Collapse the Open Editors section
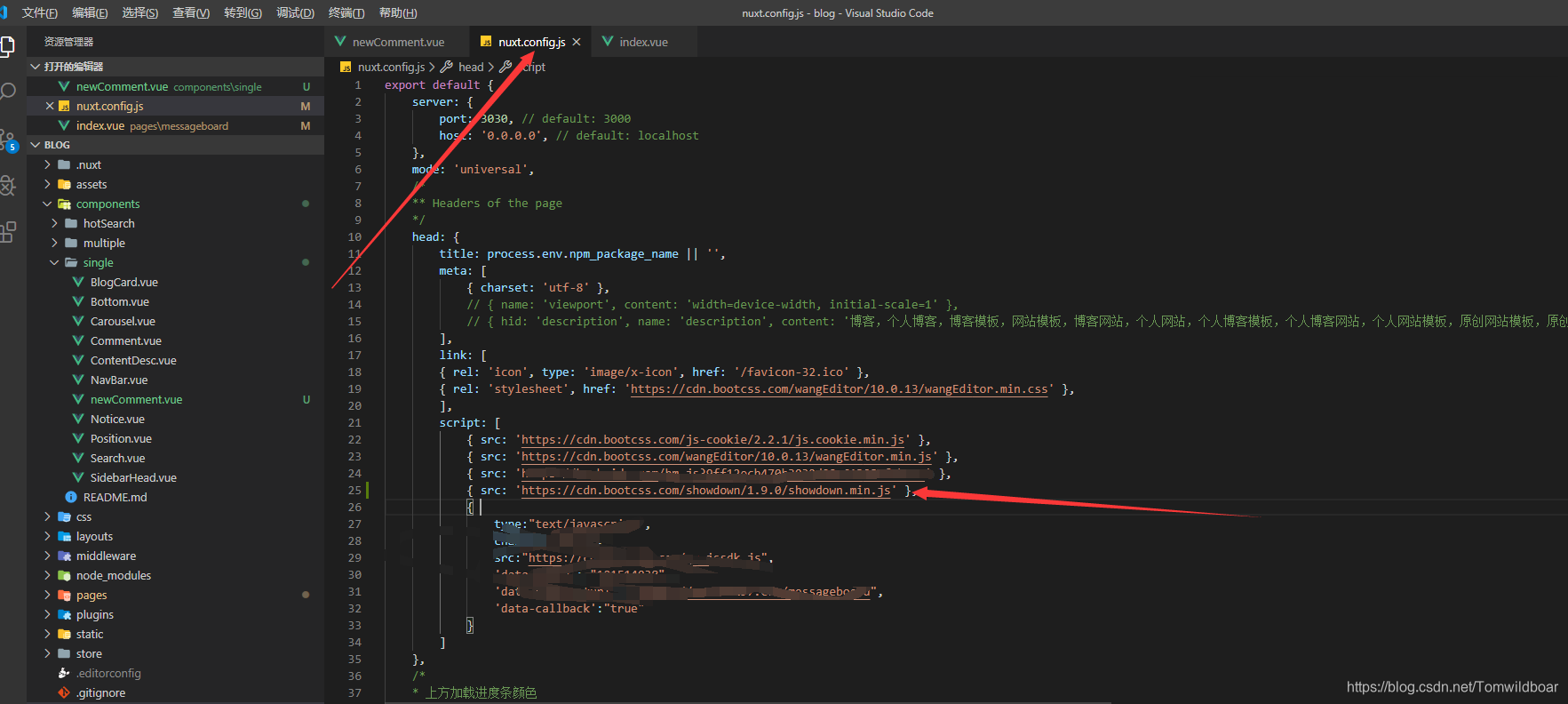 (x=35, y=67)
